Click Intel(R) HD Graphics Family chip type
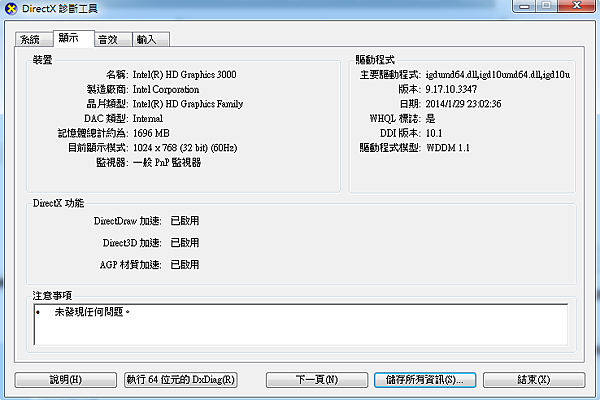The height and width of the screenshot is (400, 600). click(188, 104)
